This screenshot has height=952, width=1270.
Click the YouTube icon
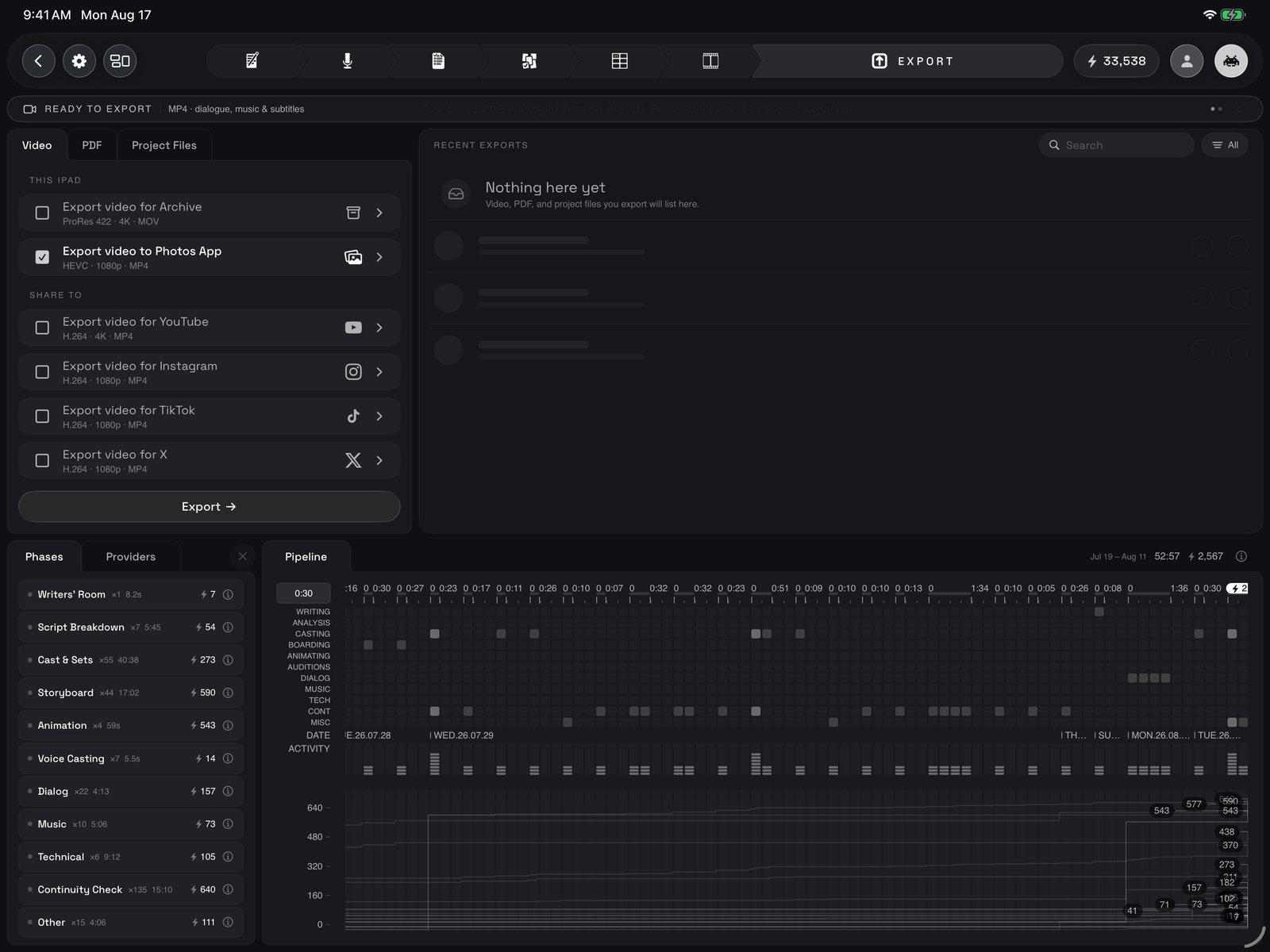pyautogui.click(x=353, y=328)
